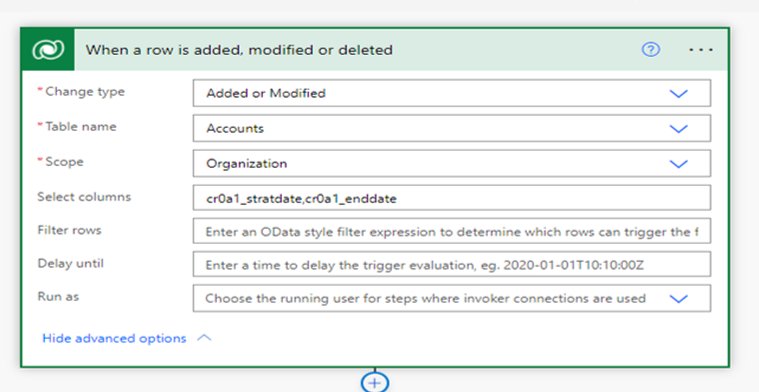
Task: Collapse the advanced options chevron
Action: (x=204, y=338)
